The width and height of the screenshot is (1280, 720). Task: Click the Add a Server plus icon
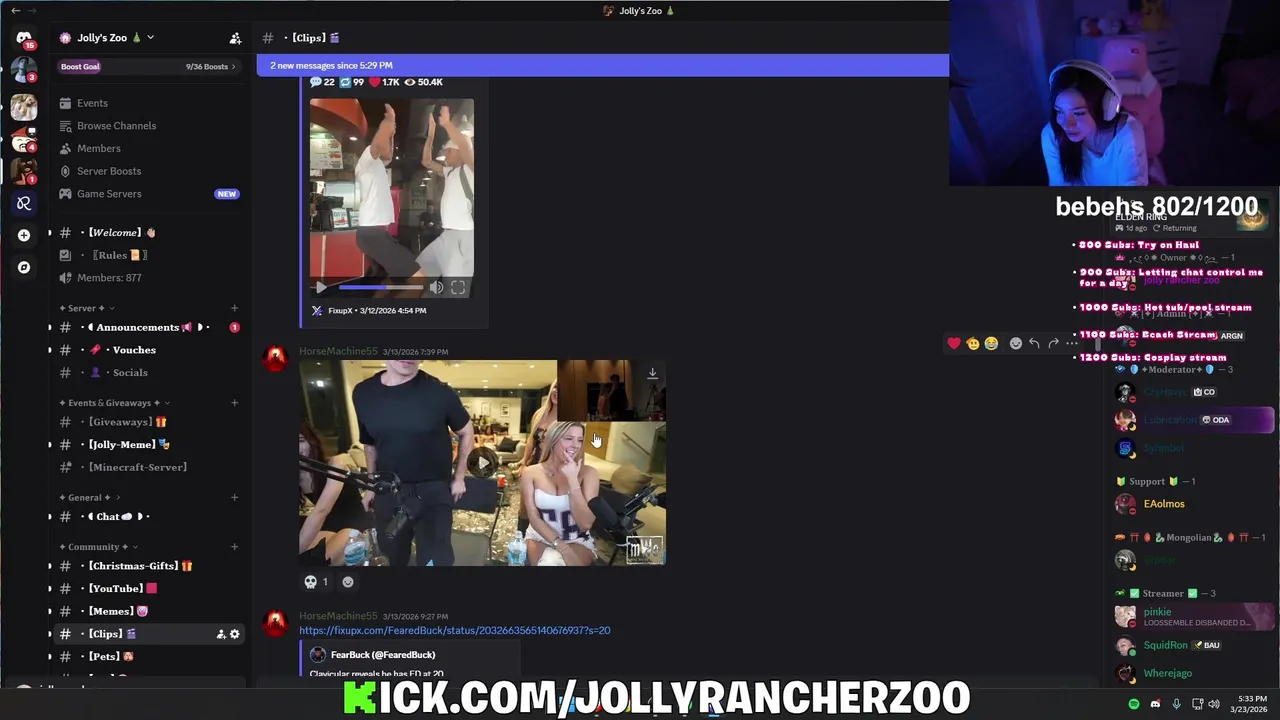(24, 235)
